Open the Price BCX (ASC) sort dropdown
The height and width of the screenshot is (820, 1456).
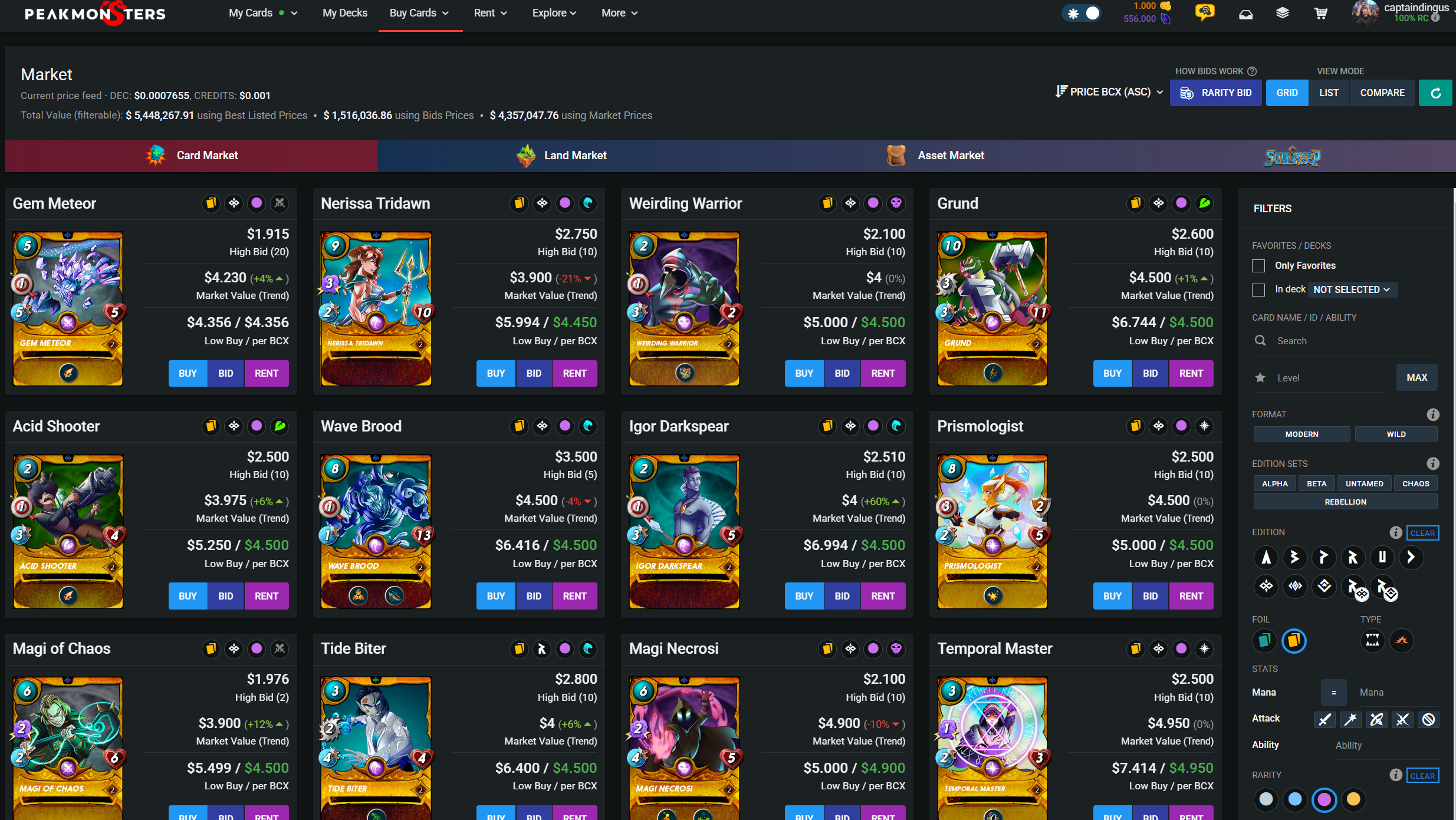1109,92
